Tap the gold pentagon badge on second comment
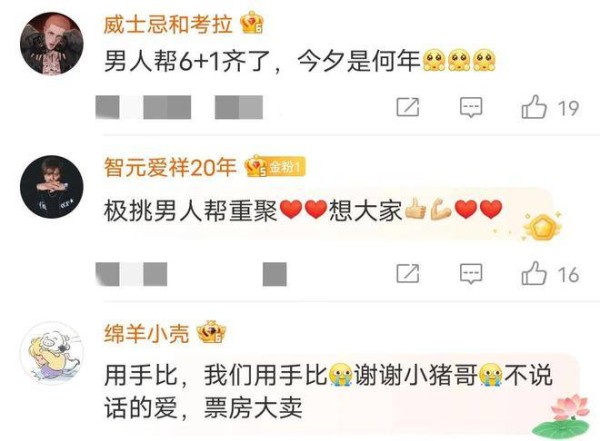600x441 pixels. click(541, 227)
